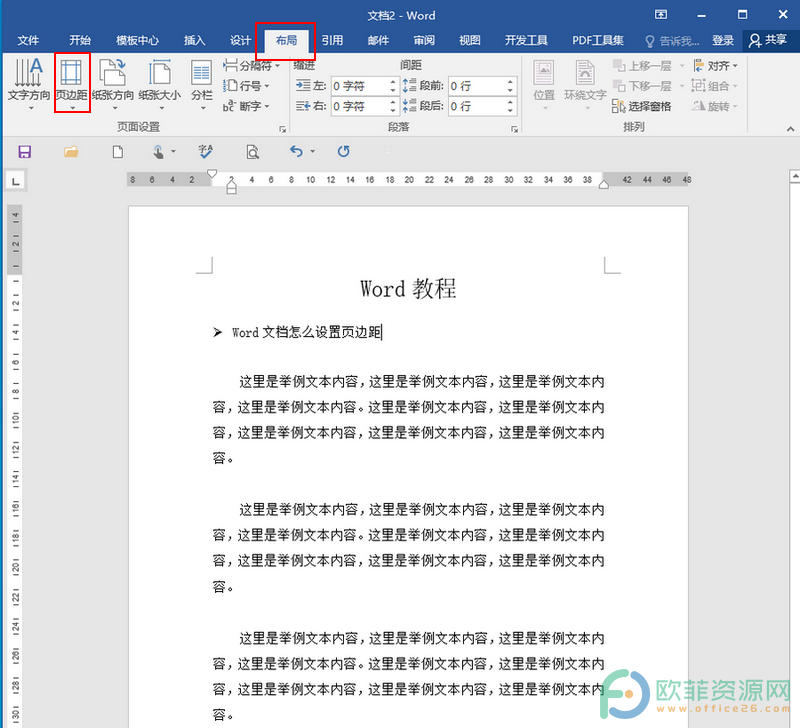
Task: Click the New blank document icon
Action: [118, 152]
